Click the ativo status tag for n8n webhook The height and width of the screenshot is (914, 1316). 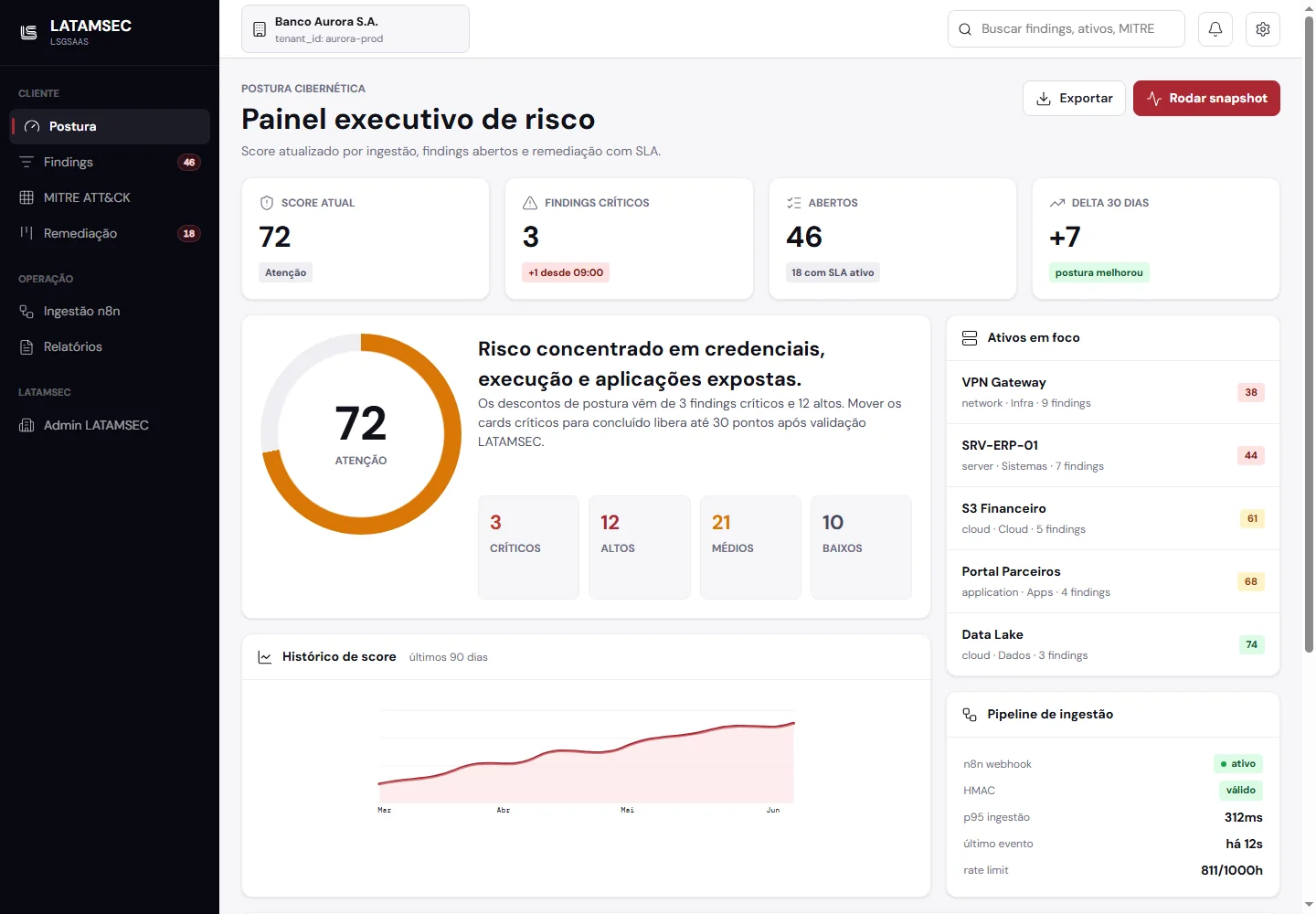tap(1237, 764)
